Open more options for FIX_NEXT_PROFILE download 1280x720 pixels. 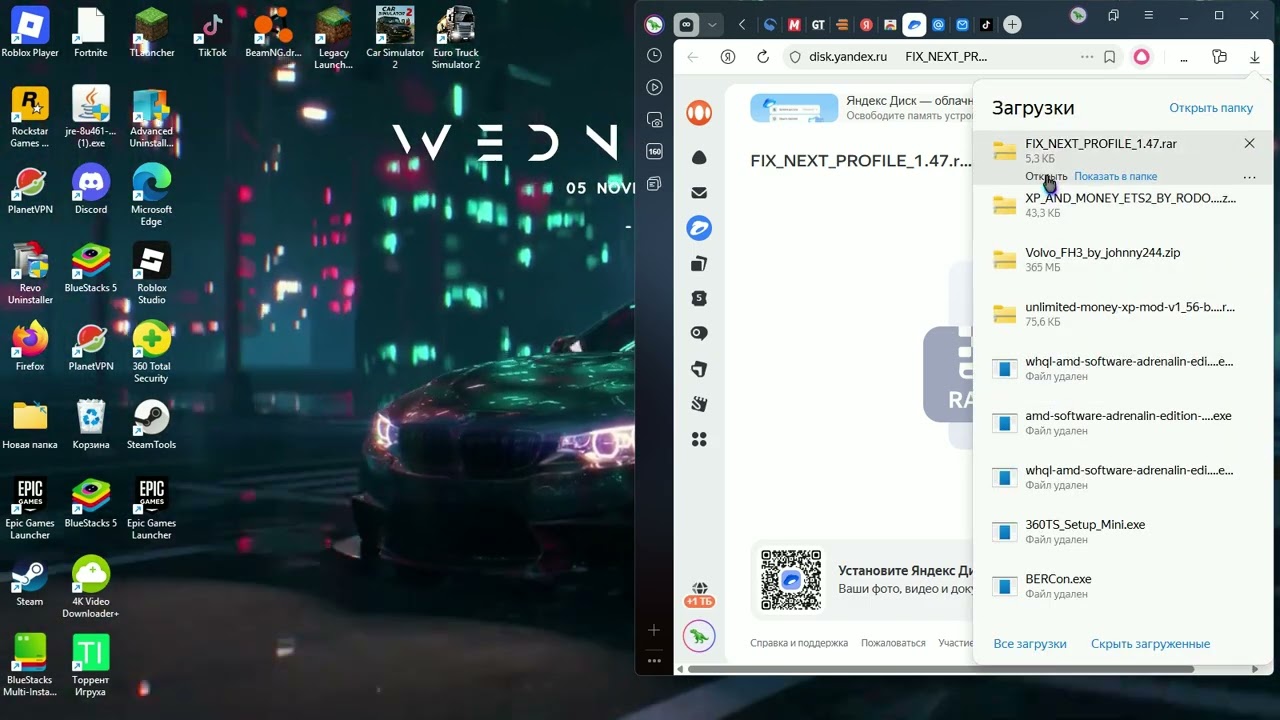coord(1249,177)
